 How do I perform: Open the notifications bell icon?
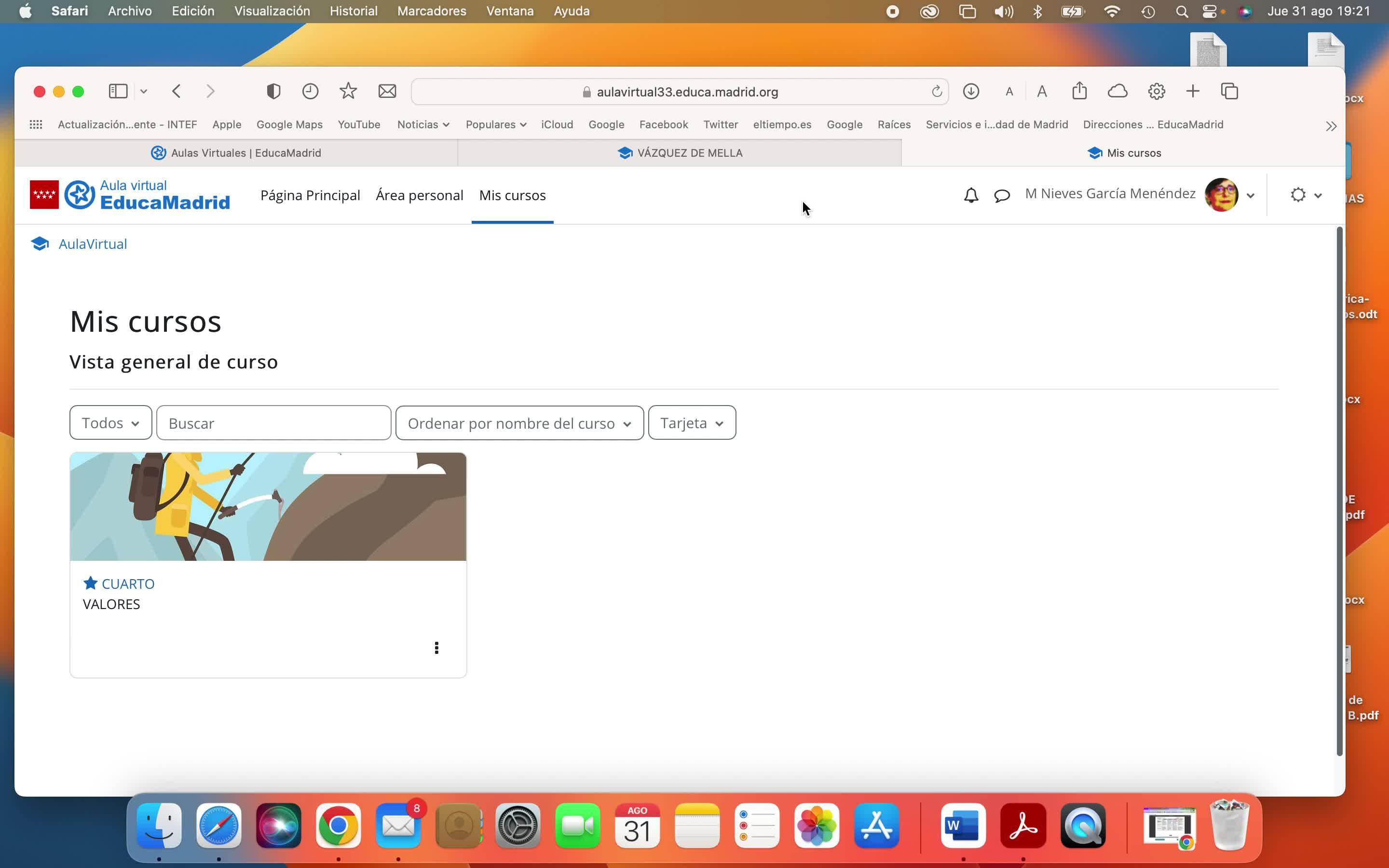(970, 195)
